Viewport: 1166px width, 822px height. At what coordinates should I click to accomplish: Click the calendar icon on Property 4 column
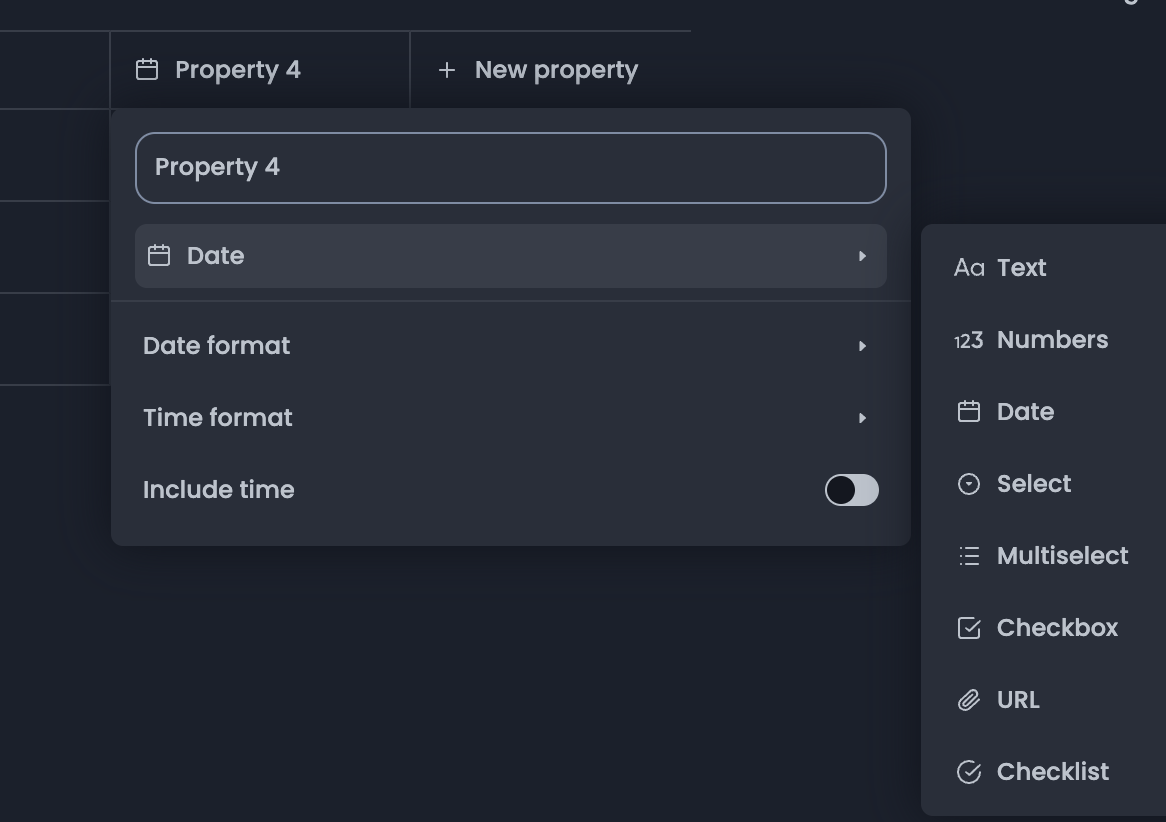[148, 68]
